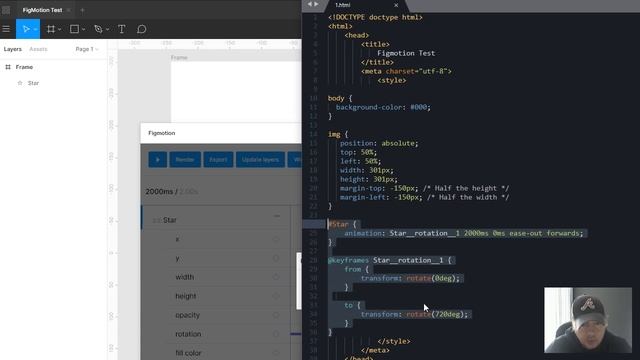
Task: Click the background-color #000 value
Action: click(419, 107)
